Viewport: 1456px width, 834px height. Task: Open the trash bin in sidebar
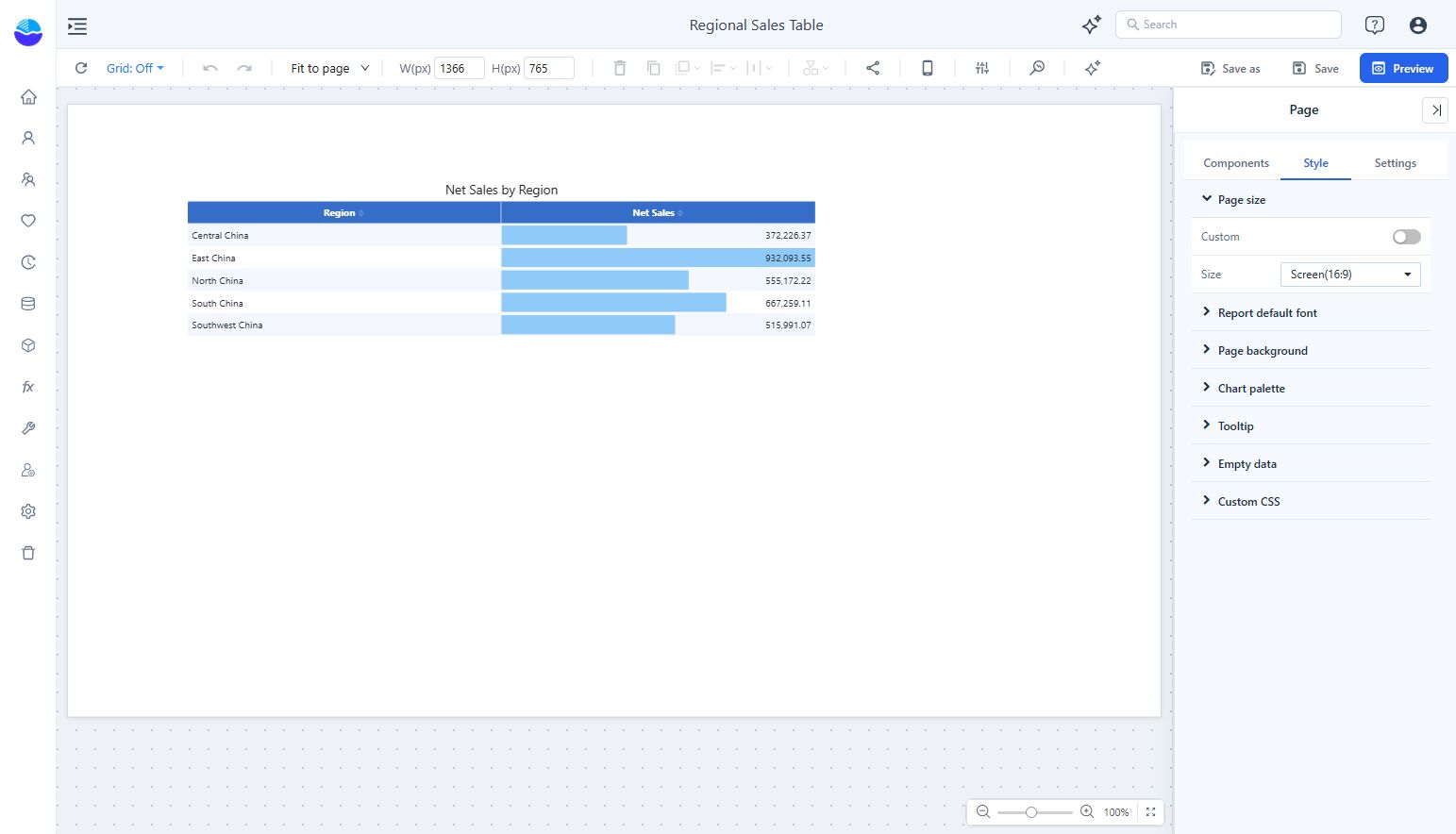pos(28,553)
